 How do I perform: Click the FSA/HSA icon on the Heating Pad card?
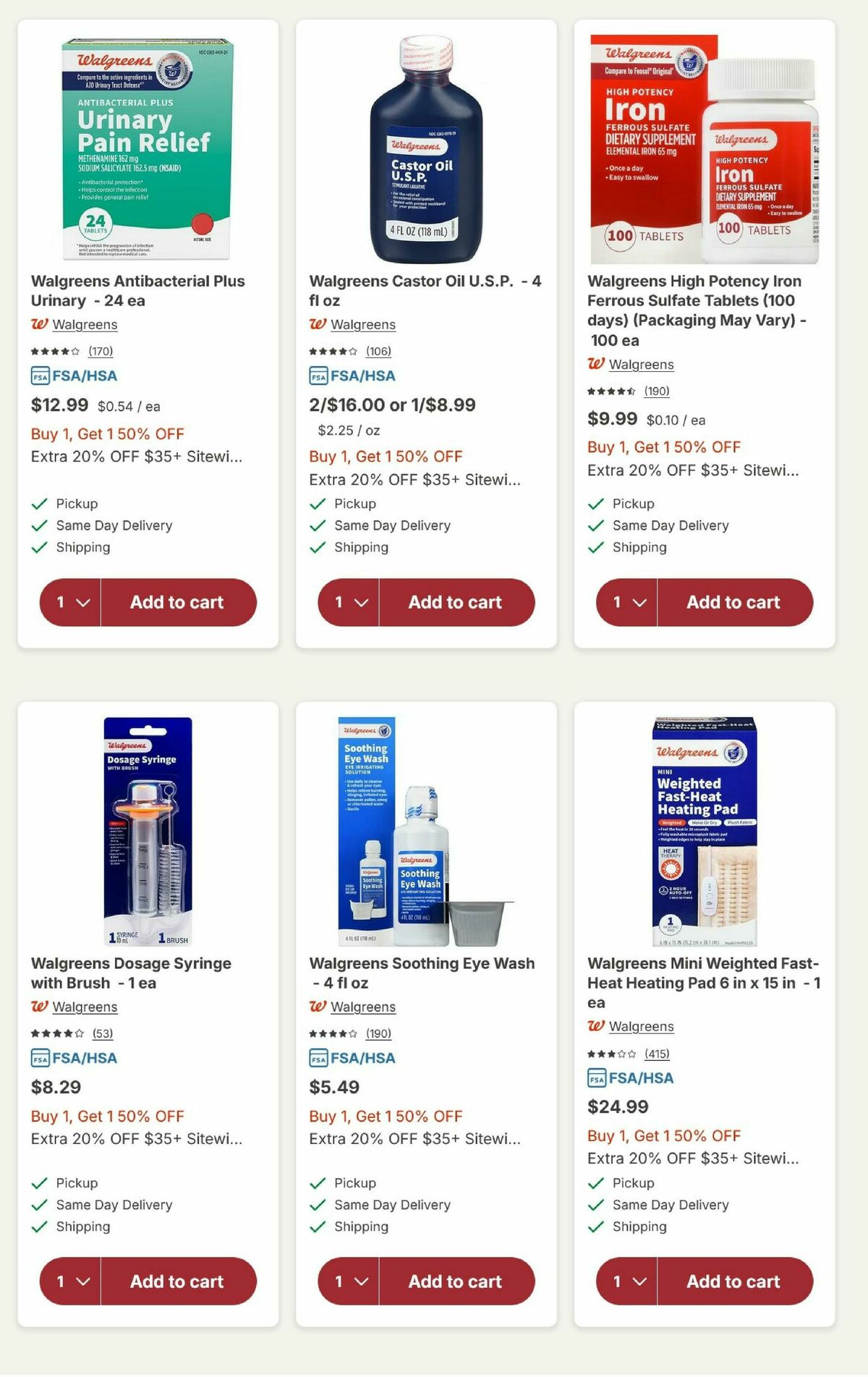point(595,1077)
